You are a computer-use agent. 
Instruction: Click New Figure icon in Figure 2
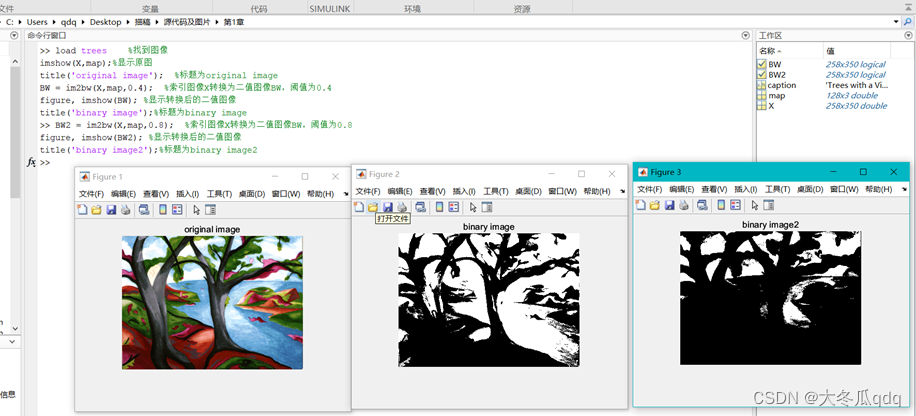(x=359, y=207)
